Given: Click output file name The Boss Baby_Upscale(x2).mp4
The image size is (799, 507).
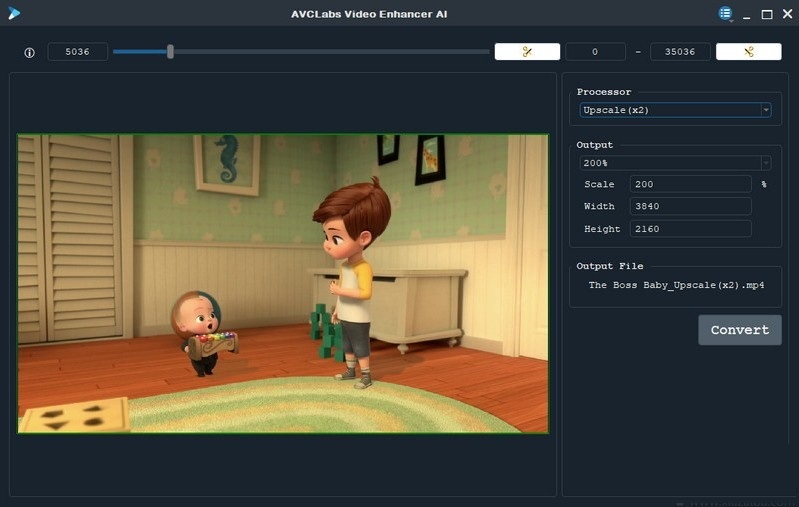Looking at the screenshot, I should click(x=676, y=285).
